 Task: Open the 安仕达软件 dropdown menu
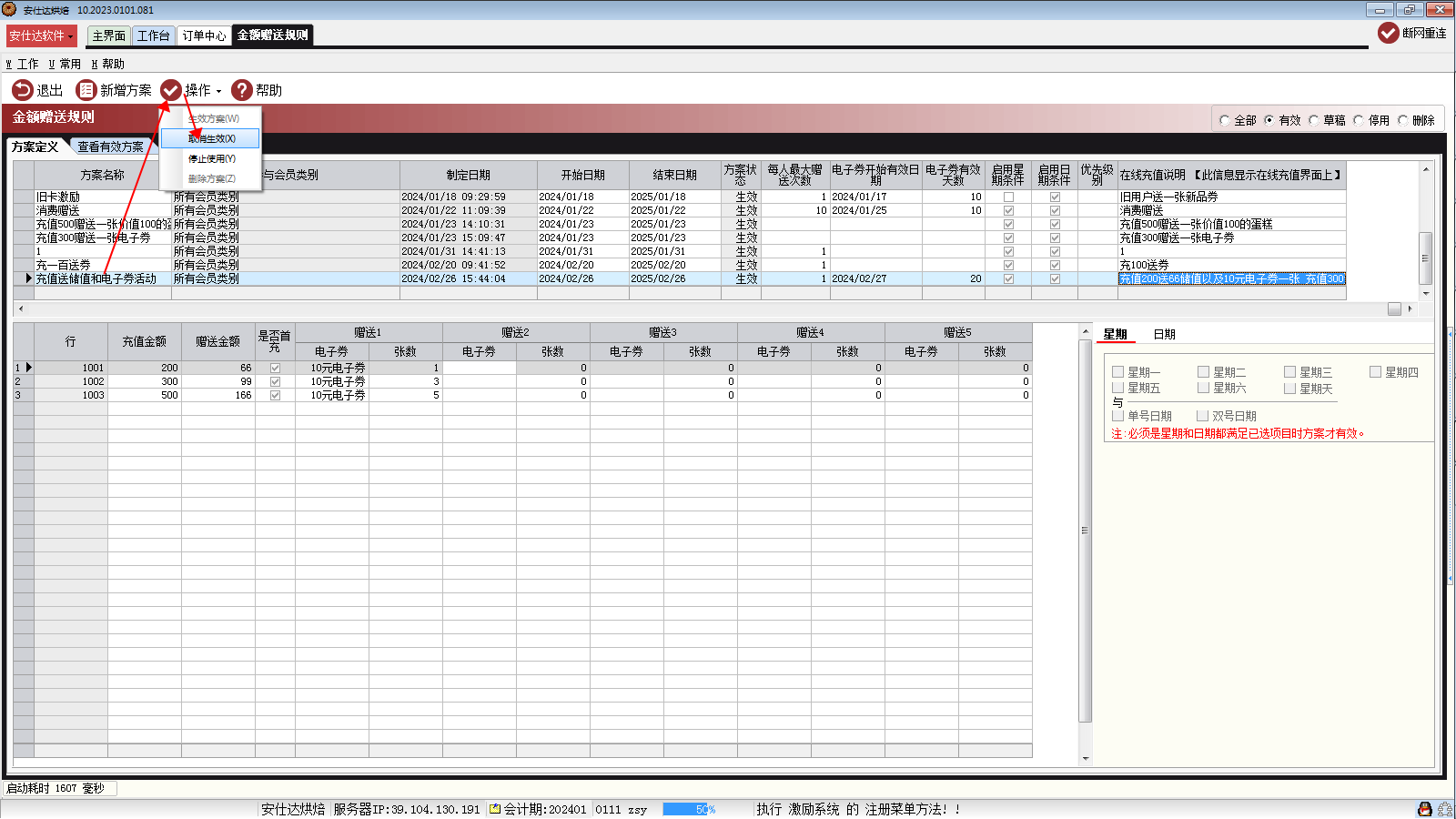[41, 35]
